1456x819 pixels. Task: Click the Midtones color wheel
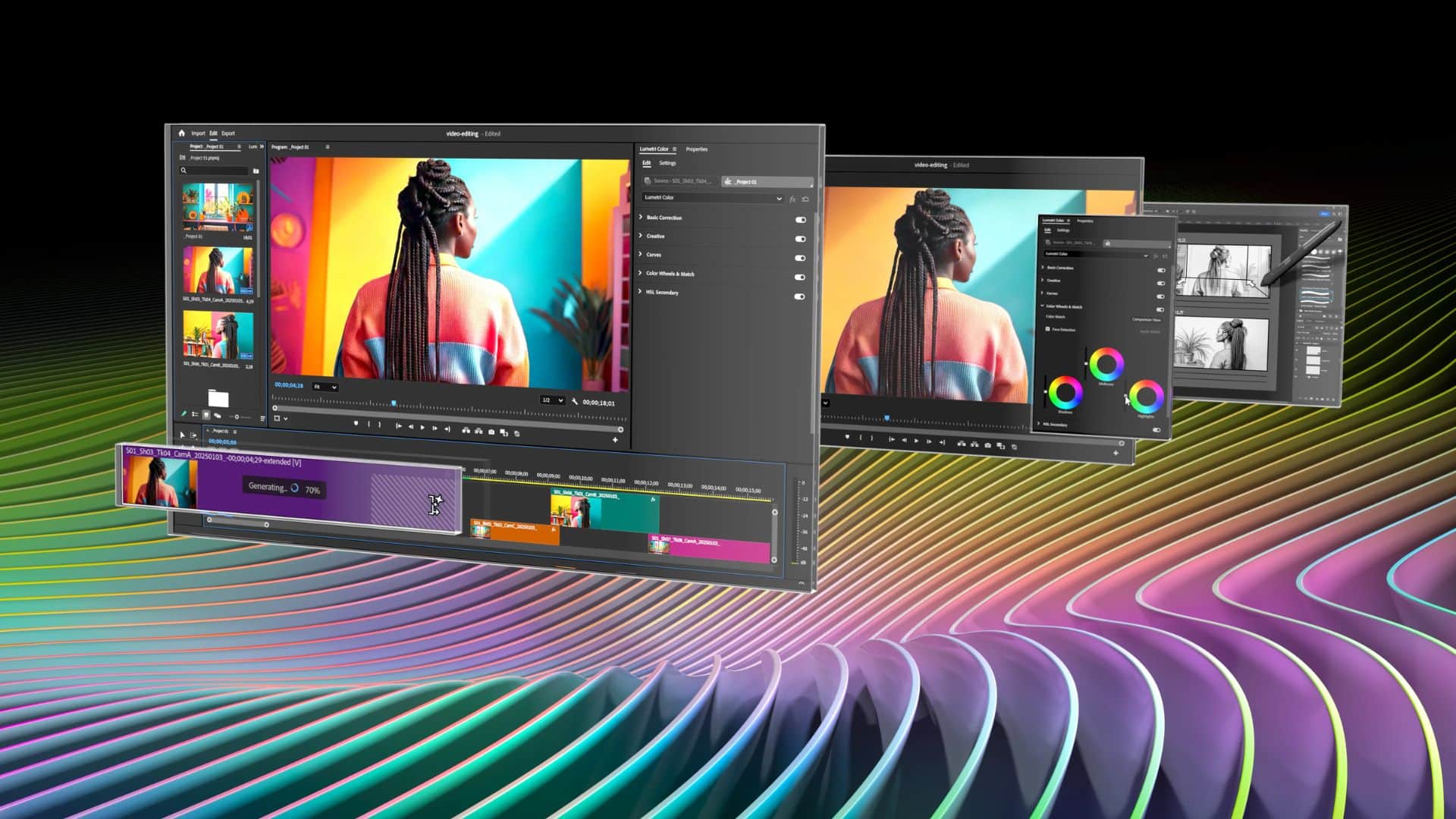coord(1106,365)
